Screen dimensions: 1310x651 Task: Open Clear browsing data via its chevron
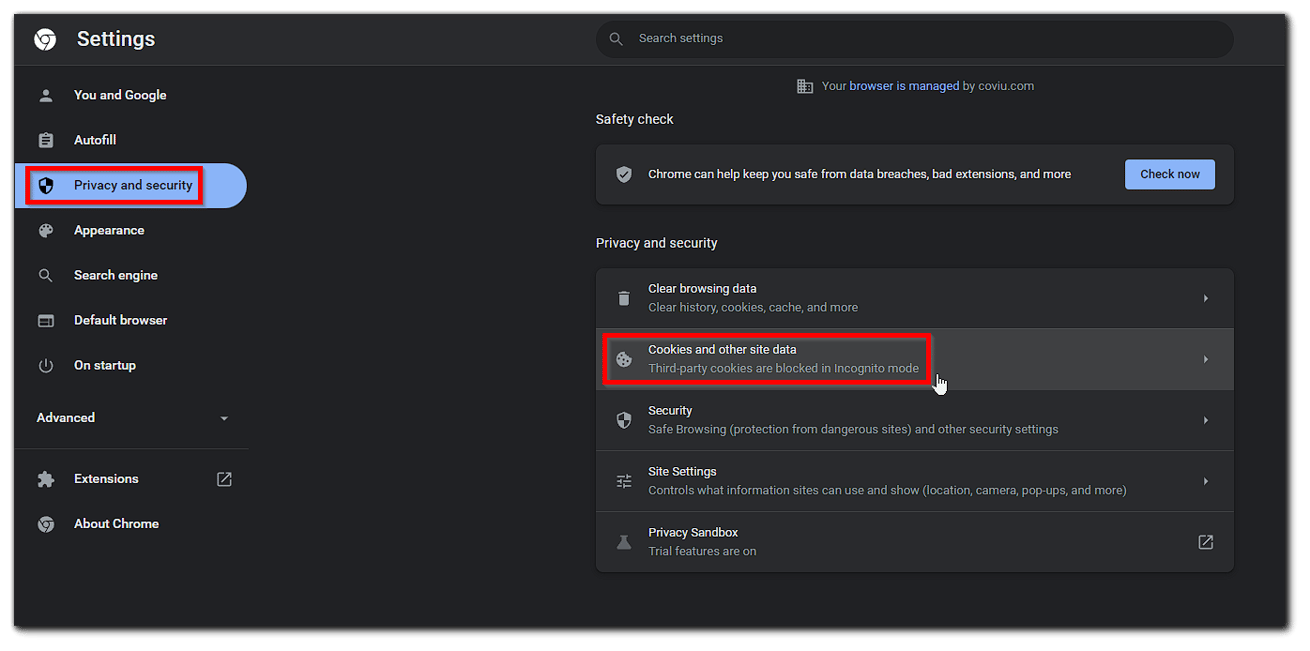point(1205,298)
